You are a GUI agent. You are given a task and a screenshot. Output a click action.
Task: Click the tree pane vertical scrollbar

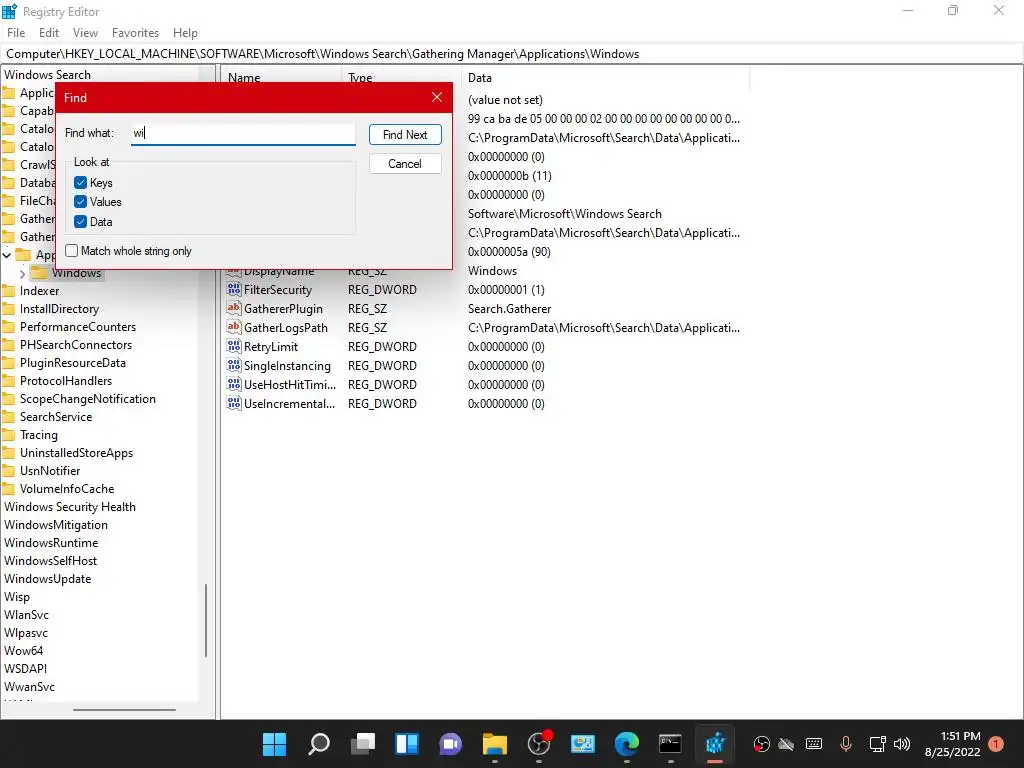206,620
